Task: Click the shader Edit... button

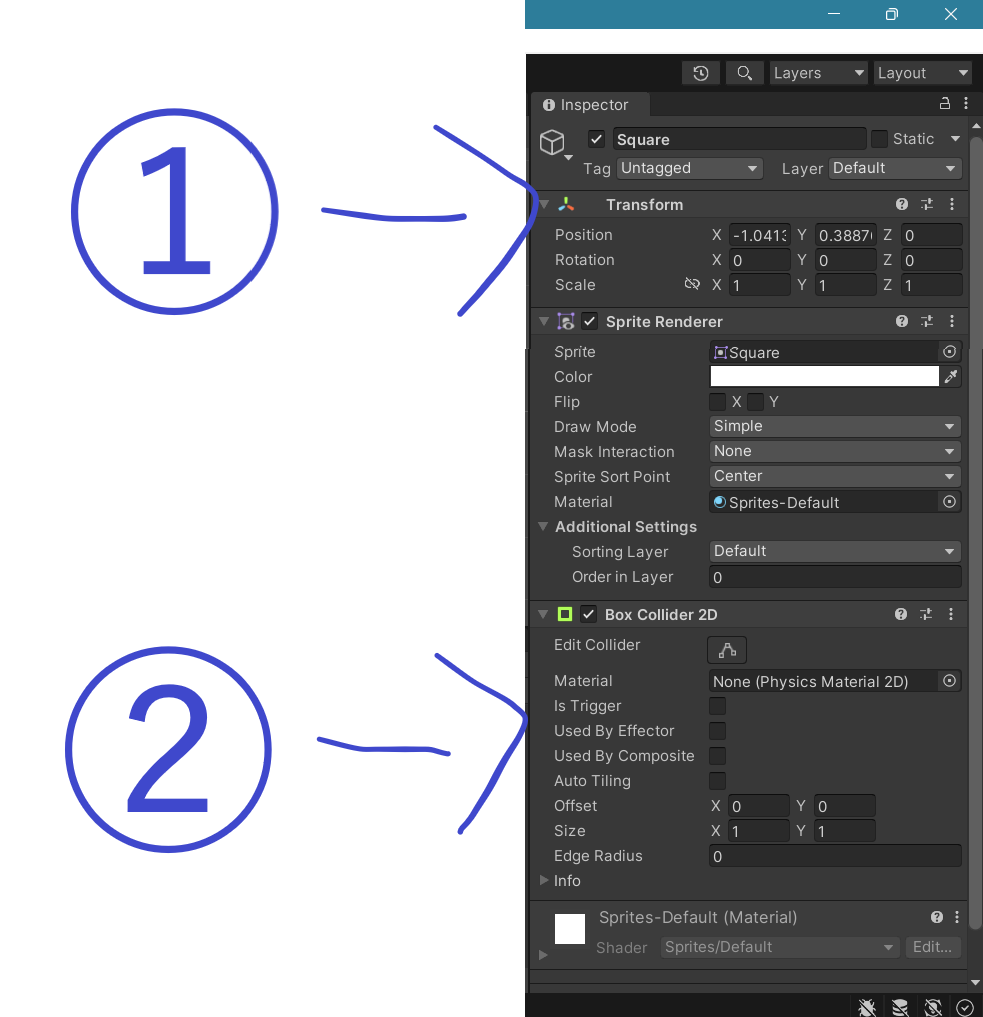Action: coord(932,947)
